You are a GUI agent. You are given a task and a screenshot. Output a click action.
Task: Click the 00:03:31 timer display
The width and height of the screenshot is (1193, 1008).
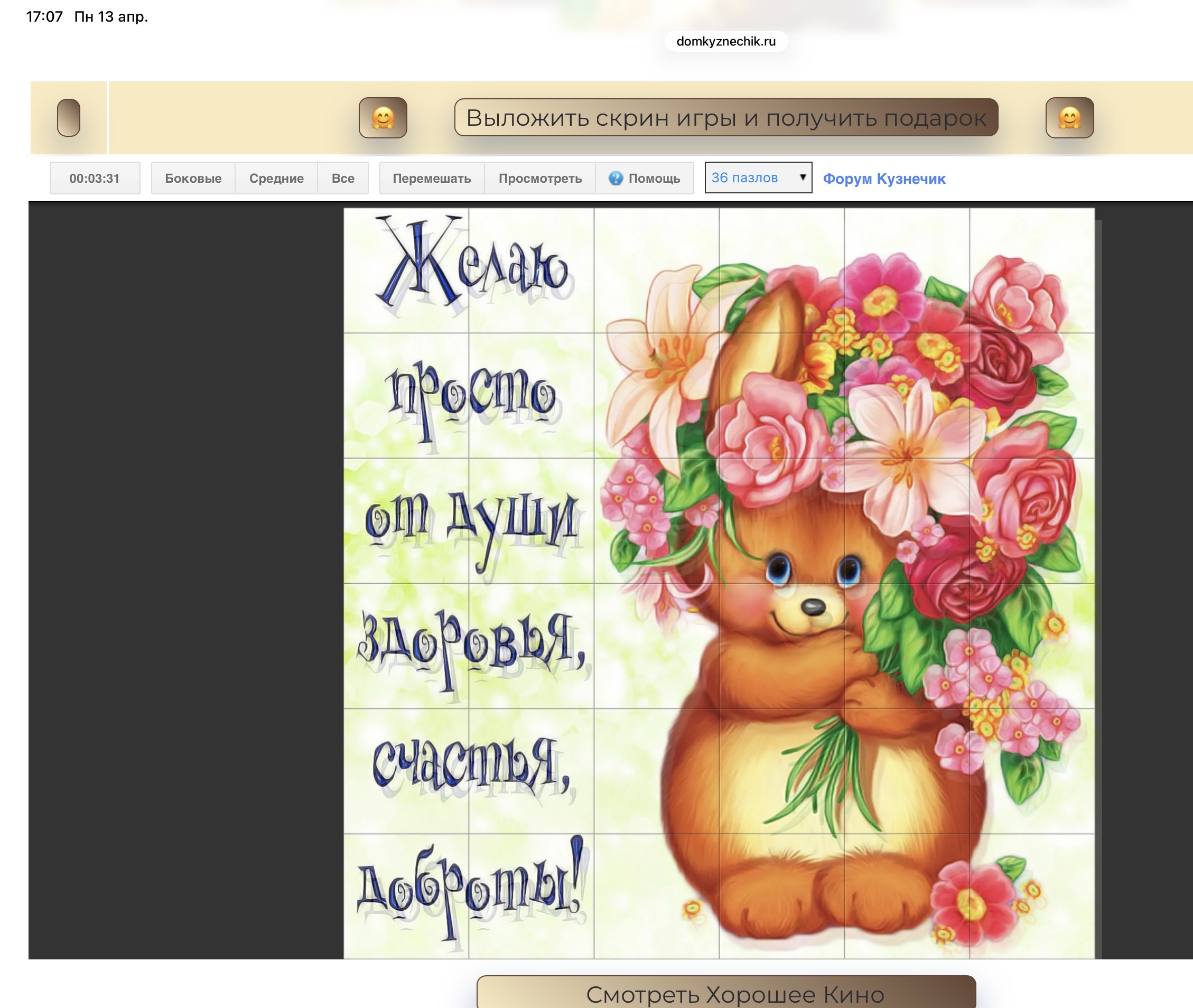click(95, 178)
